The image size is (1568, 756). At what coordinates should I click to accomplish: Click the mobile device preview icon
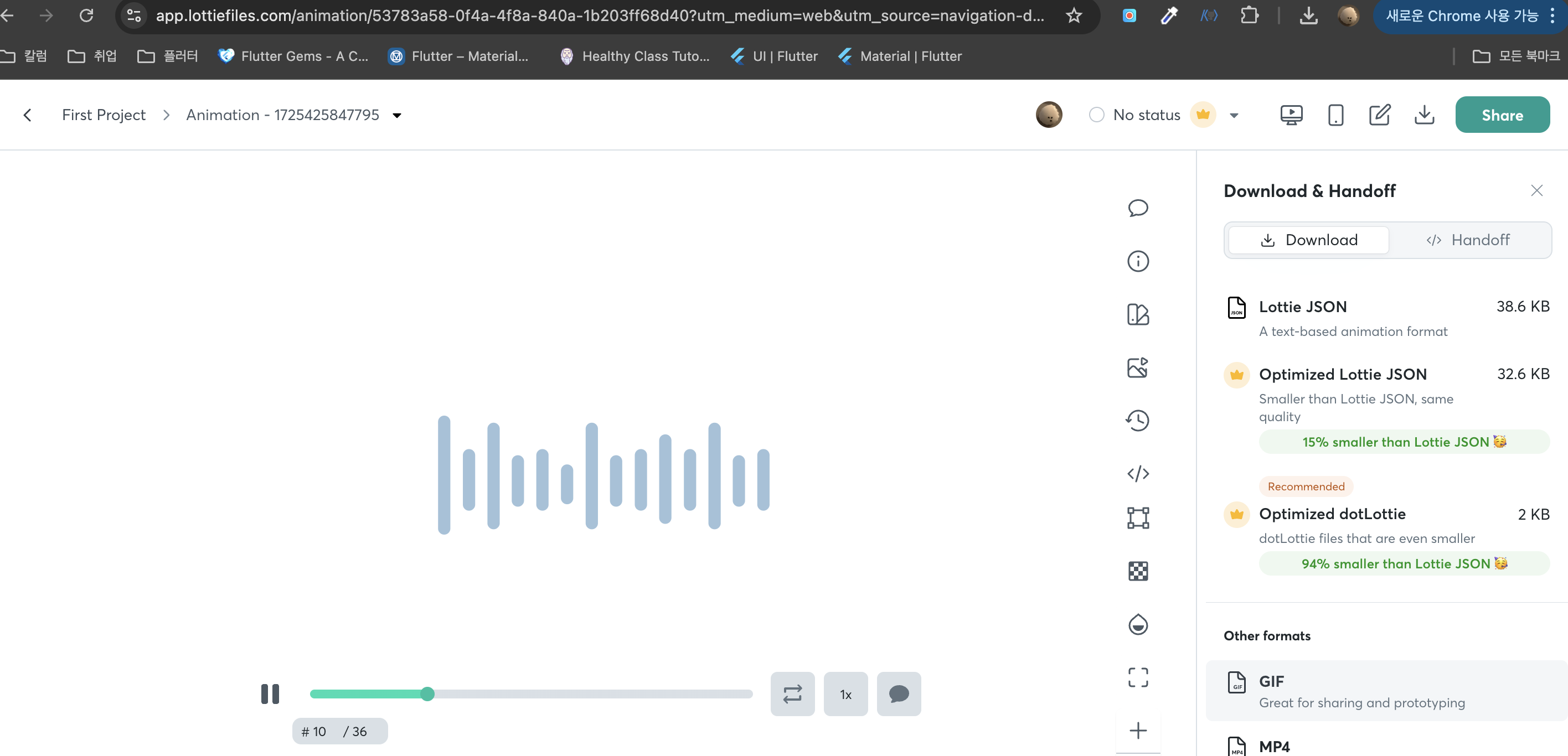(1335, 115)
